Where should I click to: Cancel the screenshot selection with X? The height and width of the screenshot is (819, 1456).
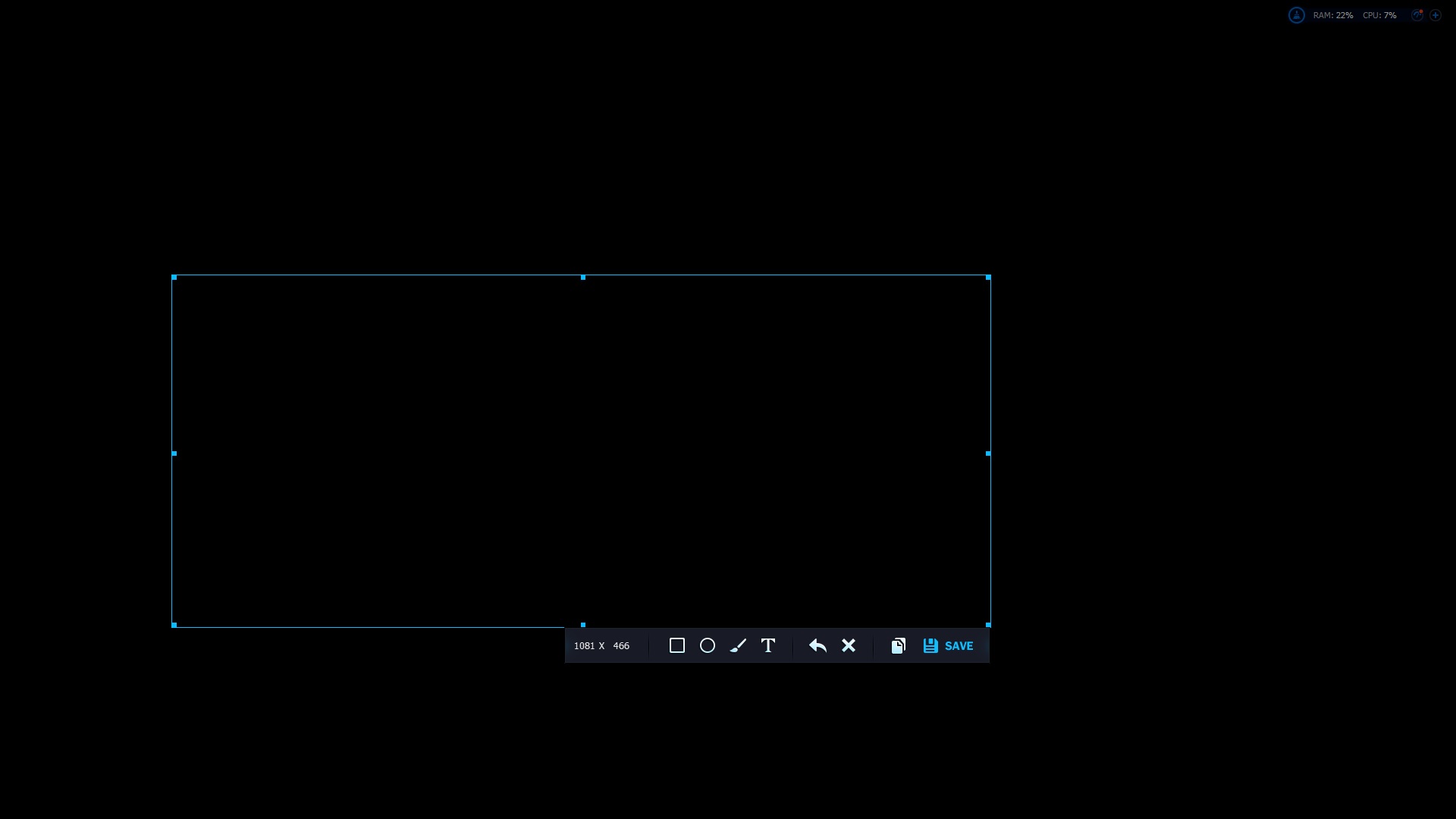pos(849,645)
